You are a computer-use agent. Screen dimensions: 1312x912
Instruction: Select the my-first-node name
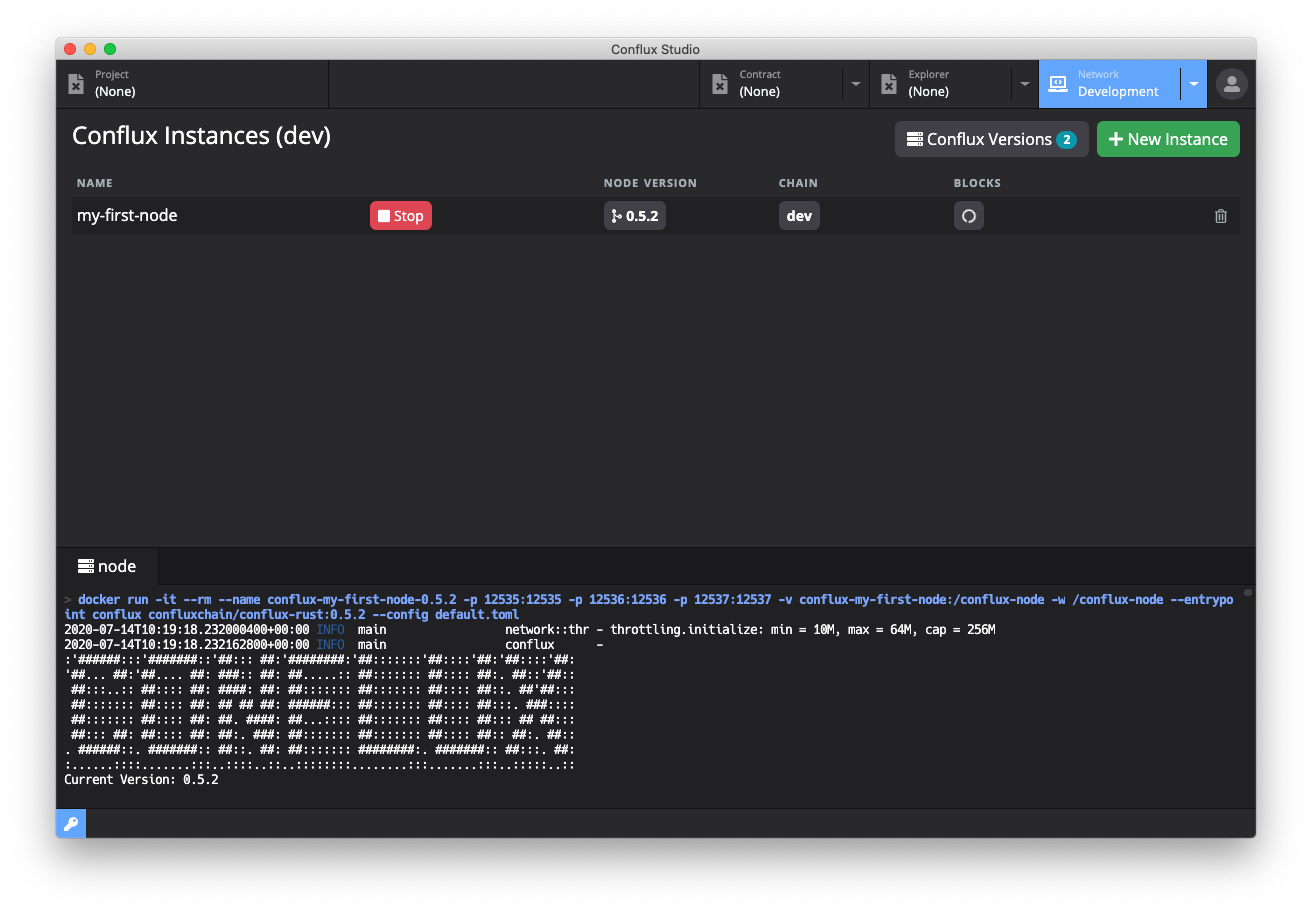(x=127, y=215)
